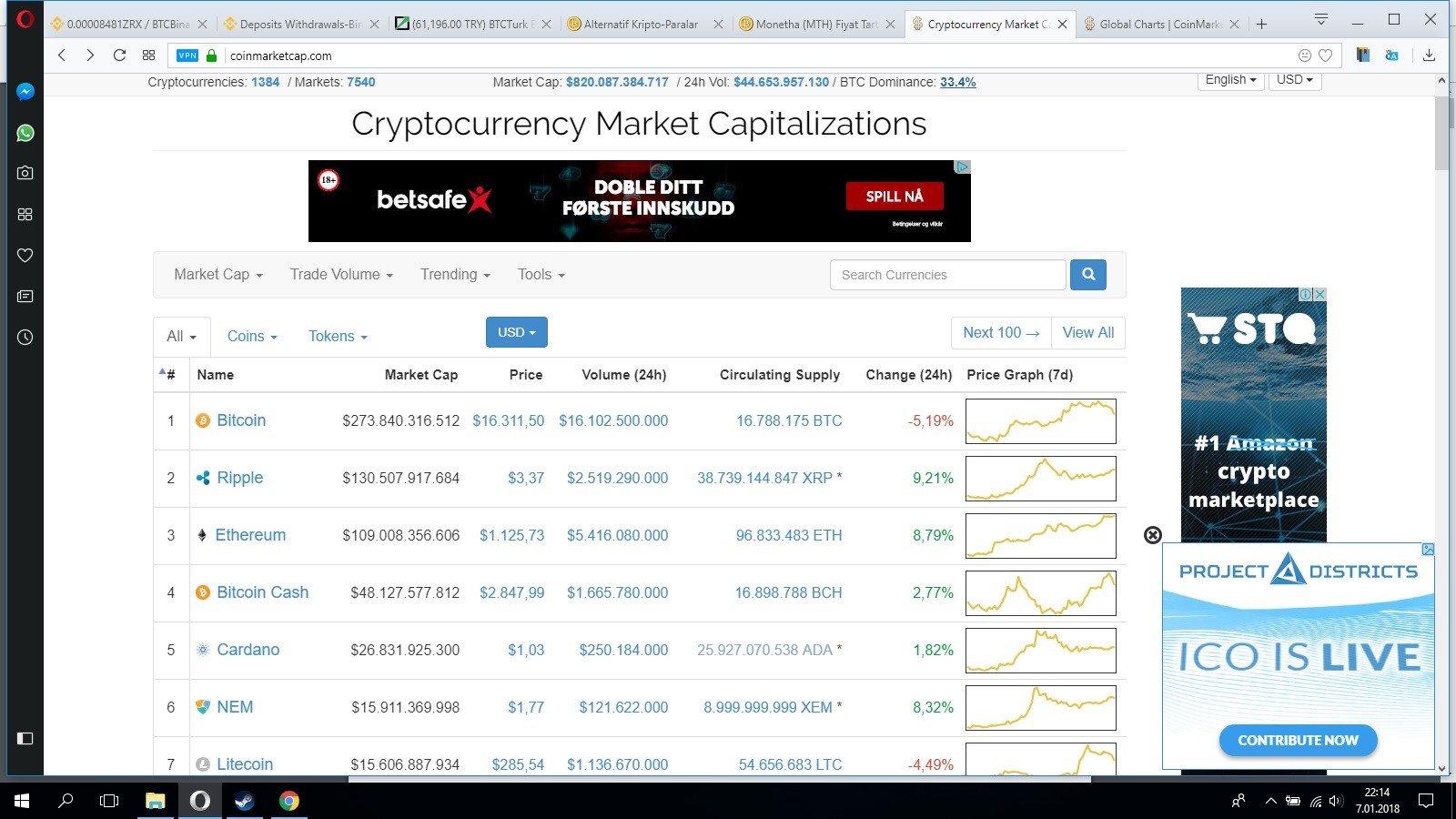Open the English language dropdown
Viewport: 1456px width, 819px height.
click(1230, 80)
